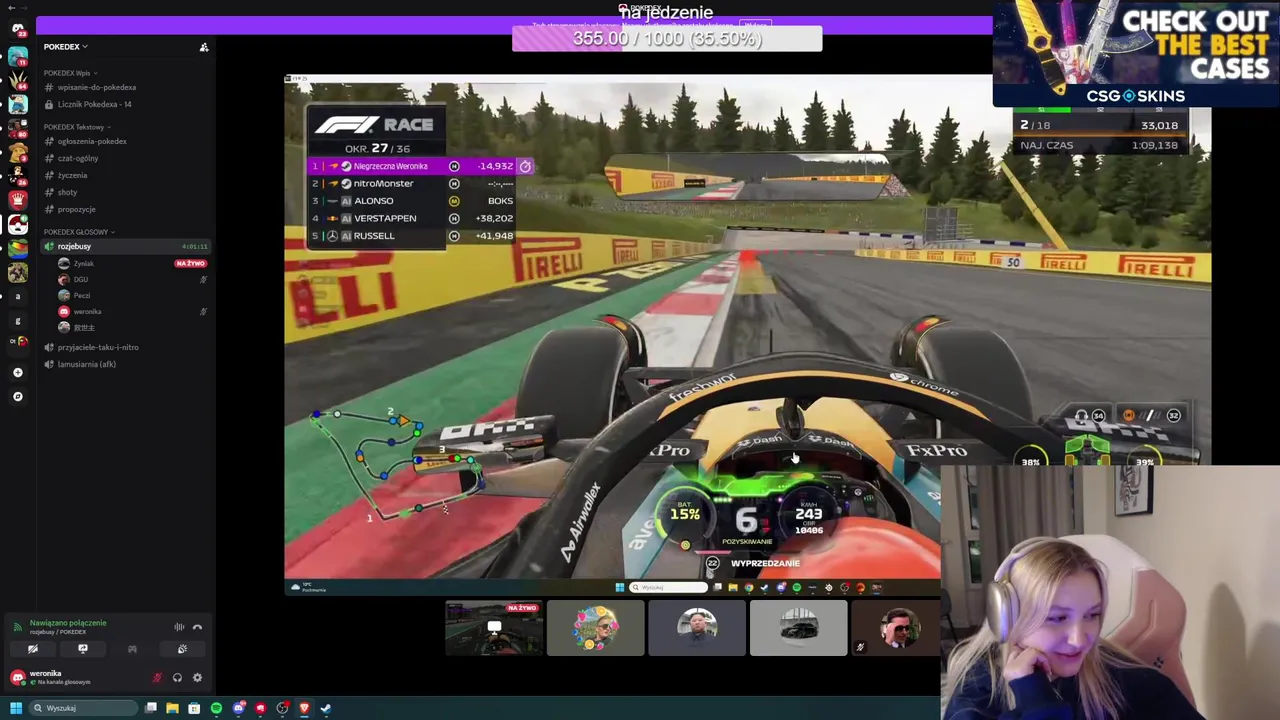
Task: Click the Wyszukaj search box on host taskbar
Action: click(x=84, y=708)
